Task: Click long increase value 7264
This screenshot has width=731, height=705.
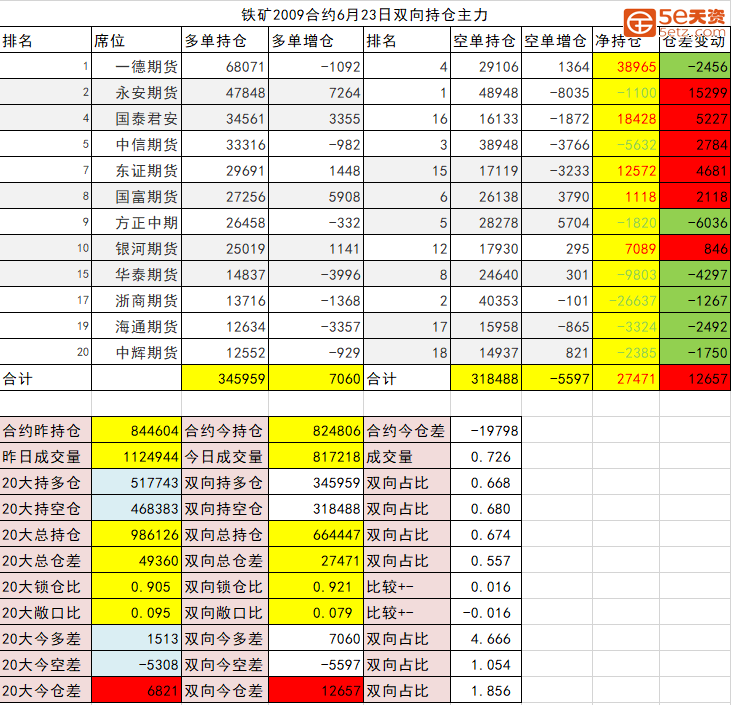Action: pyautogui.click(x=316, y=92)
